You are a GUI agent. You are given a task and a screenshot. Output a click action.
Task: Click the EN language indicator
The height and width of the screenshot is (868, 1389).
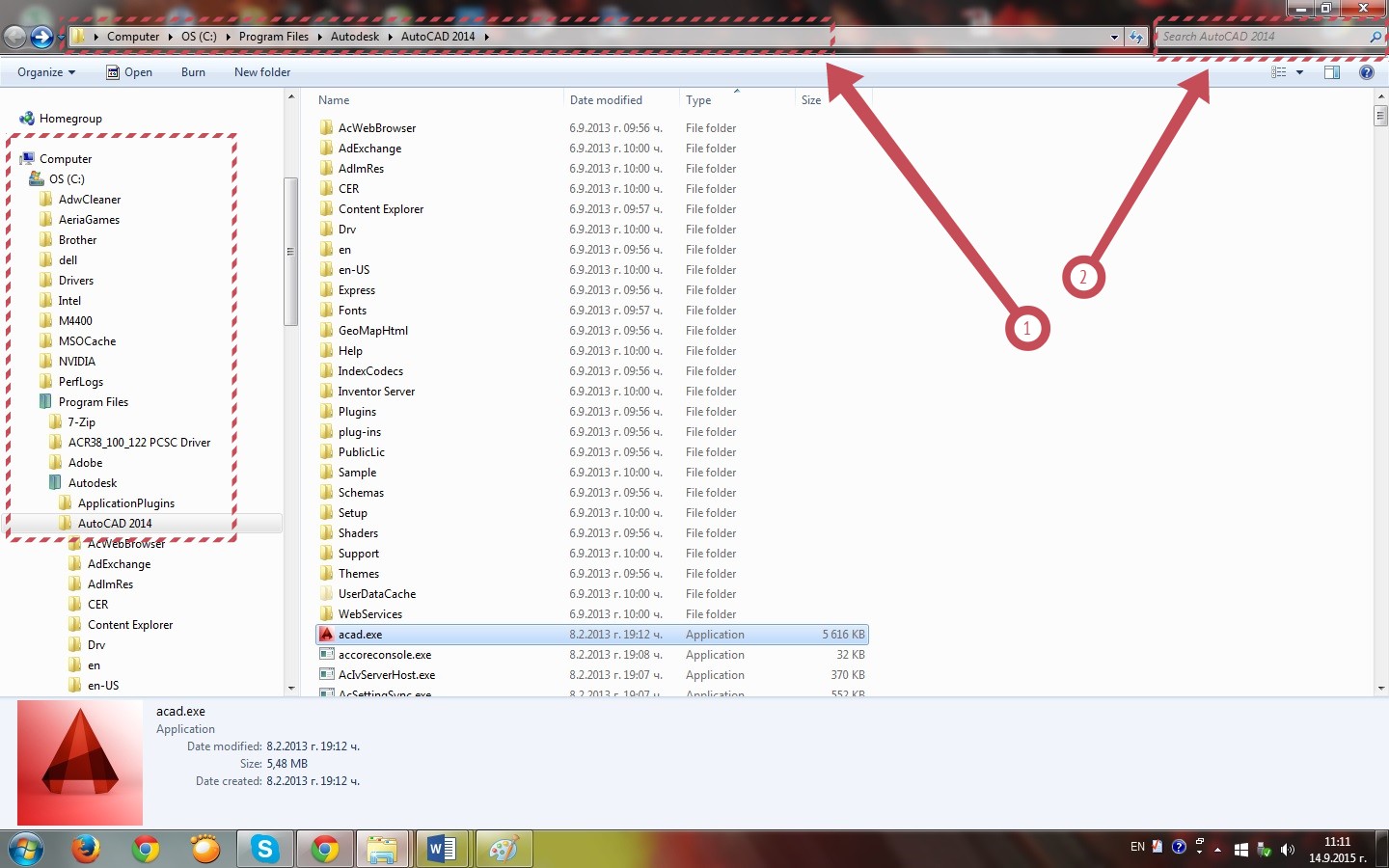pos(1137,847)
